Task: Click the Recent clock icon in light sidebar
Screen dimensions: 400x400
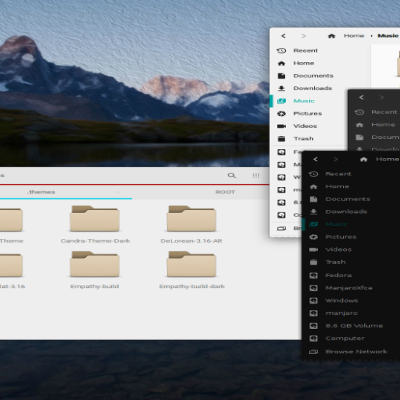Action: (281, 51)
